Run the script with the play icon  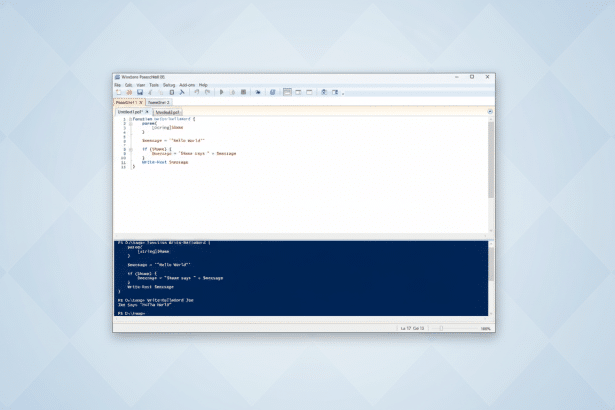(222, 92)
